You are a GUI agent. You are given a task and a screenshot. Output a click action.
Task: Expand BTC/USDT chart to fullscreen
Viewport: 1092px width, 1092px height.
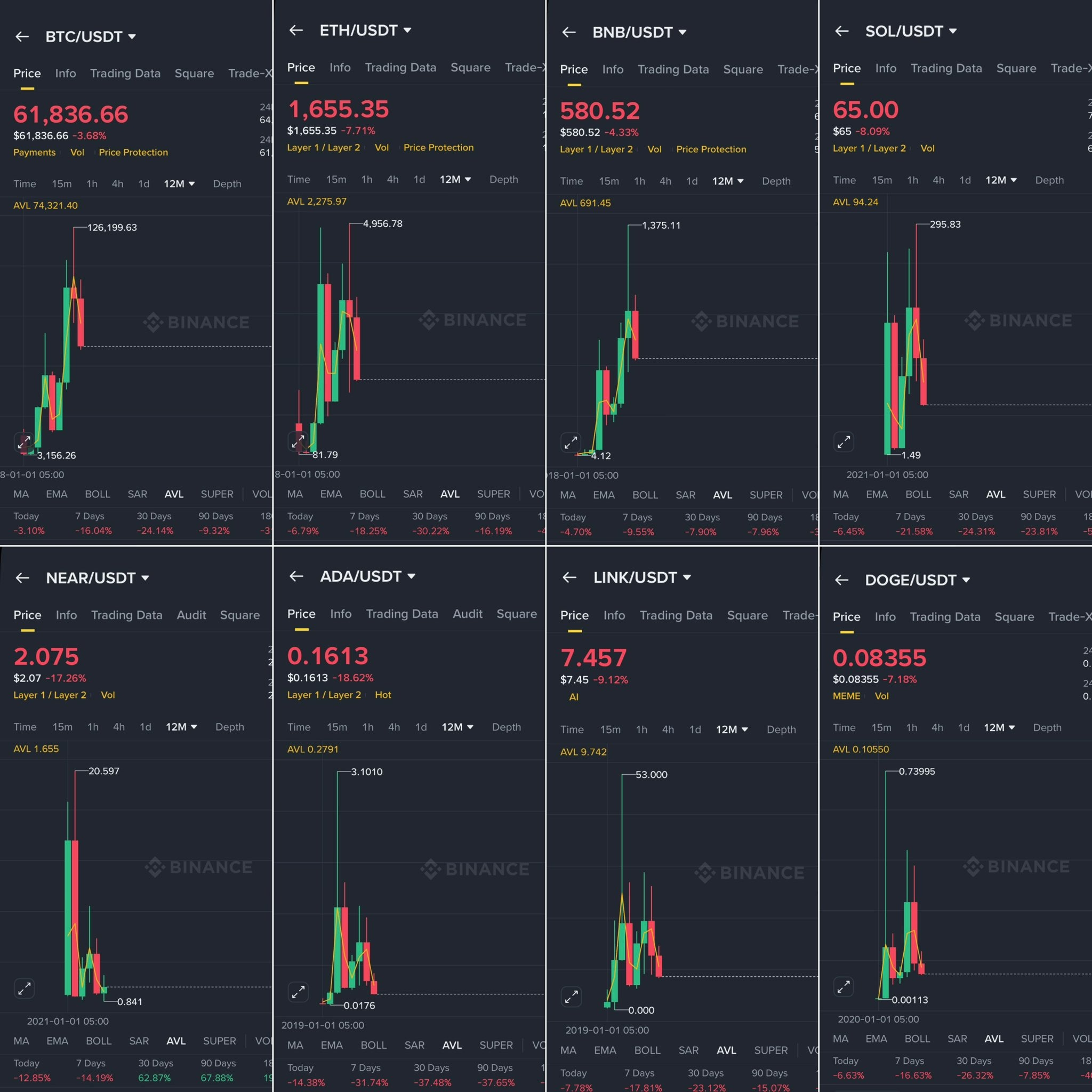24,443
